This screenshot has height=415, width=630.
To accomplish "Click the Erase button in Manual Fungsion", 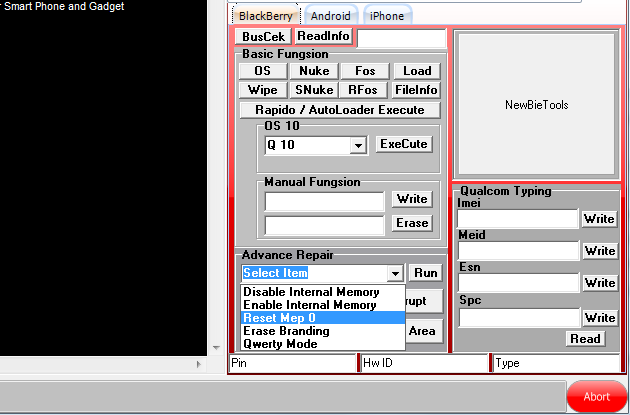I will (x=412, y=223).
